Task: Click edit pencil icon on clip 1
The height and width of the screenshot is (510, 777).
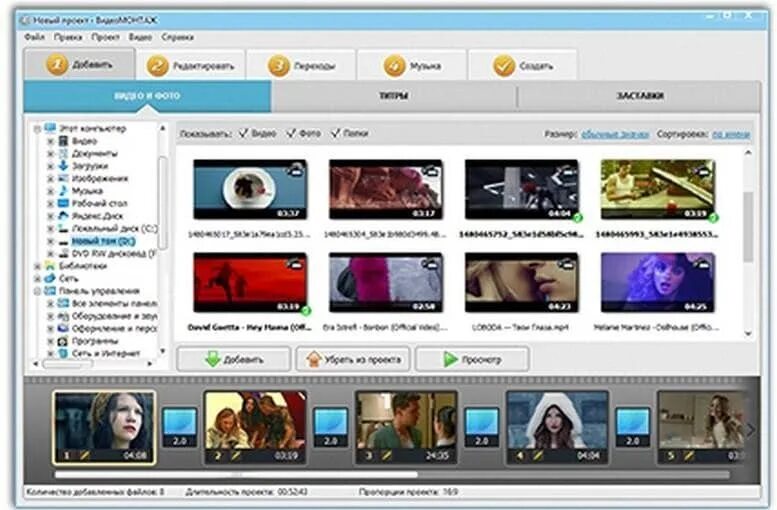Action: 85,454
